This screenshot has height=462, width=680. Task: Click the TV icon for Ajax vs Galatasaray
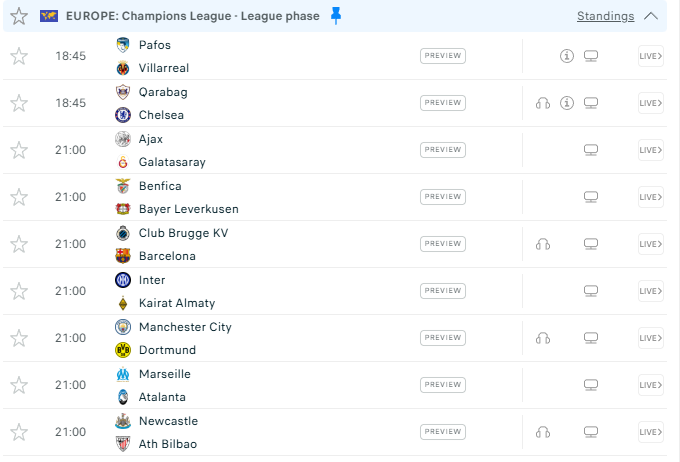[591, 150]
